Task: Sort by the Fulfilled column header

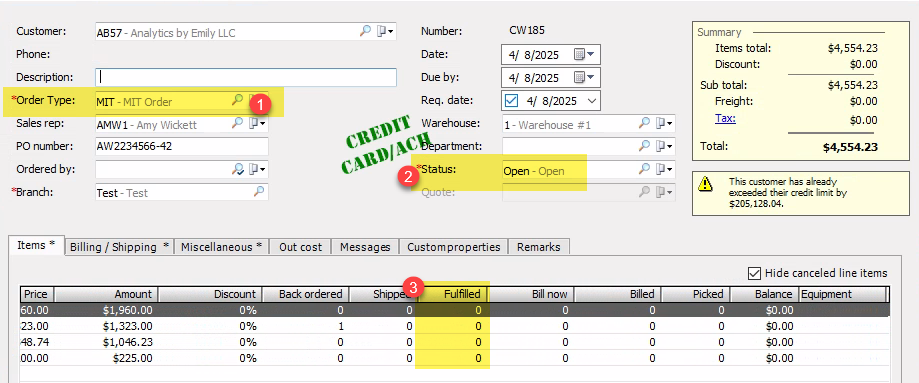Action: tap(453, 294)
